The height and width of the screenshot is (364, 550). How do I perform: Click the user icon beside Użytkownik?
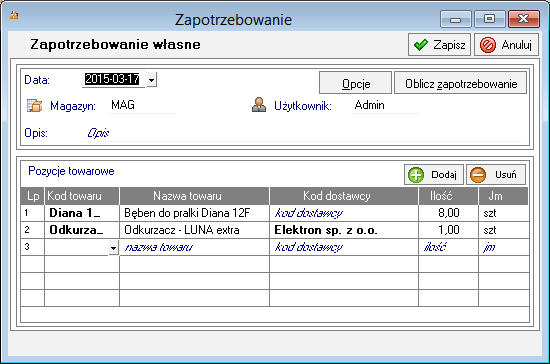click(x=259, y=105)
